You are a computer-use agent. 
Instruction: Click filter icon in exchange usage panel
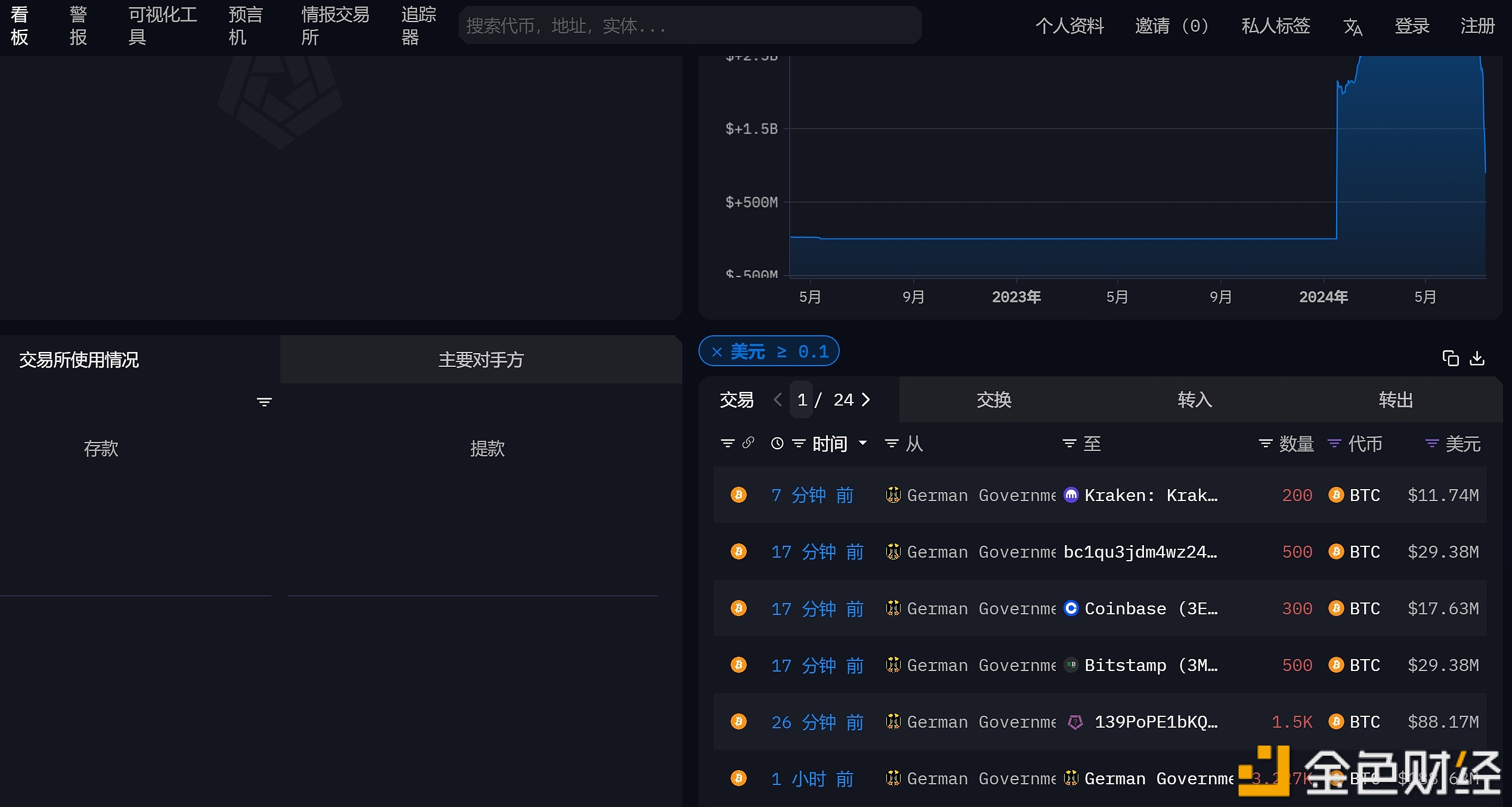(264, 402)
